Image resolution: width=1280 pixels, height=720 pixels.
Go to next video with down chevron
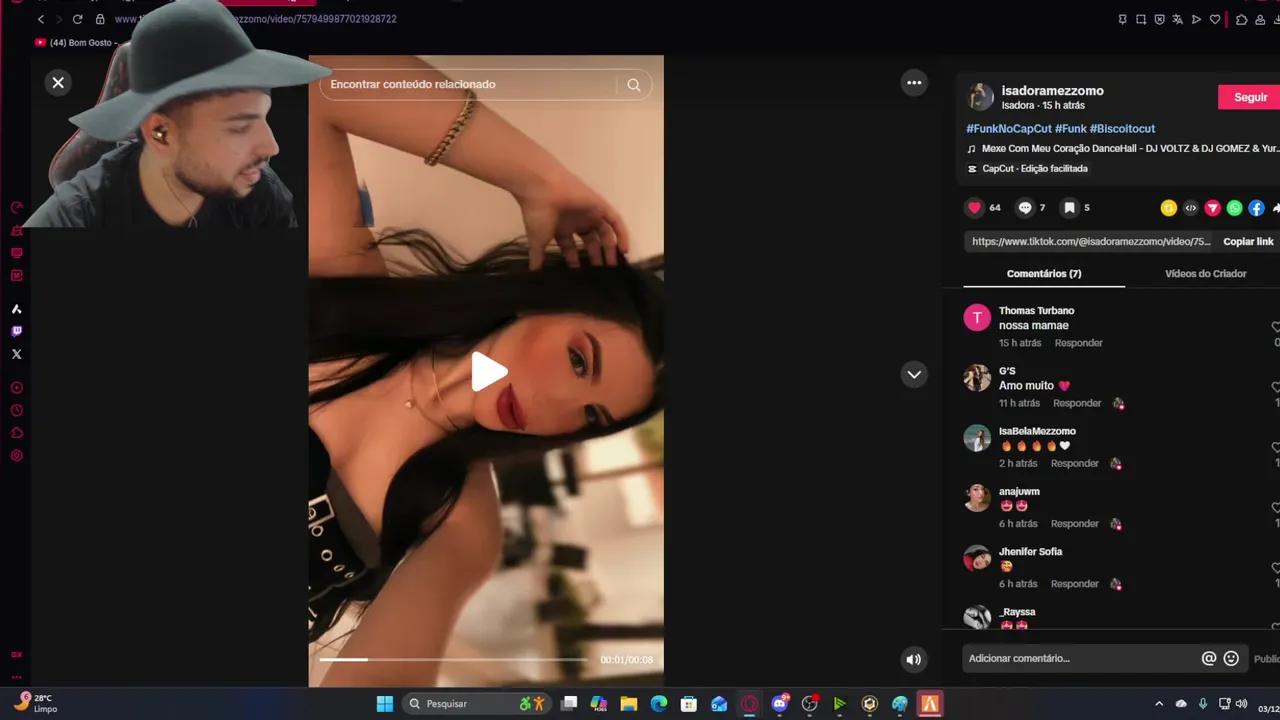[x=914, y=374]
